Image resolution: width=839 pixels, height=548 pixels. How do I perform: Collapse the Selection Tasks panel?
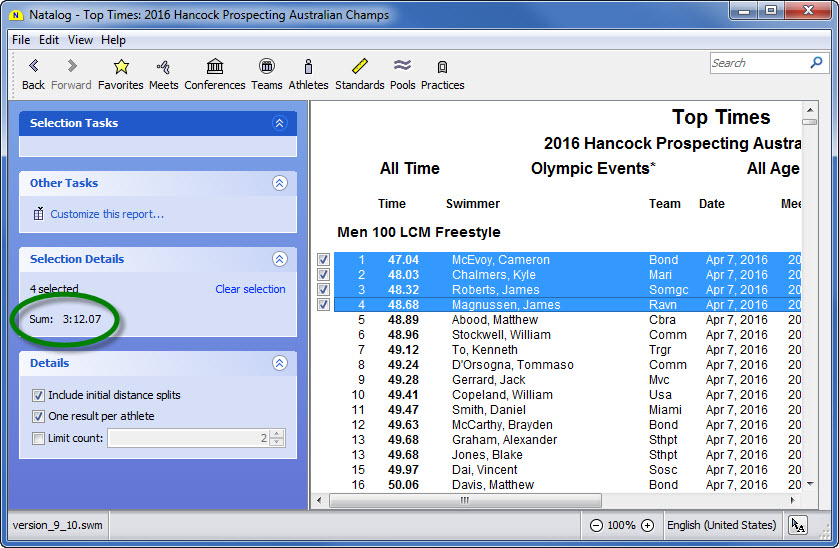[x=279, y=123]
